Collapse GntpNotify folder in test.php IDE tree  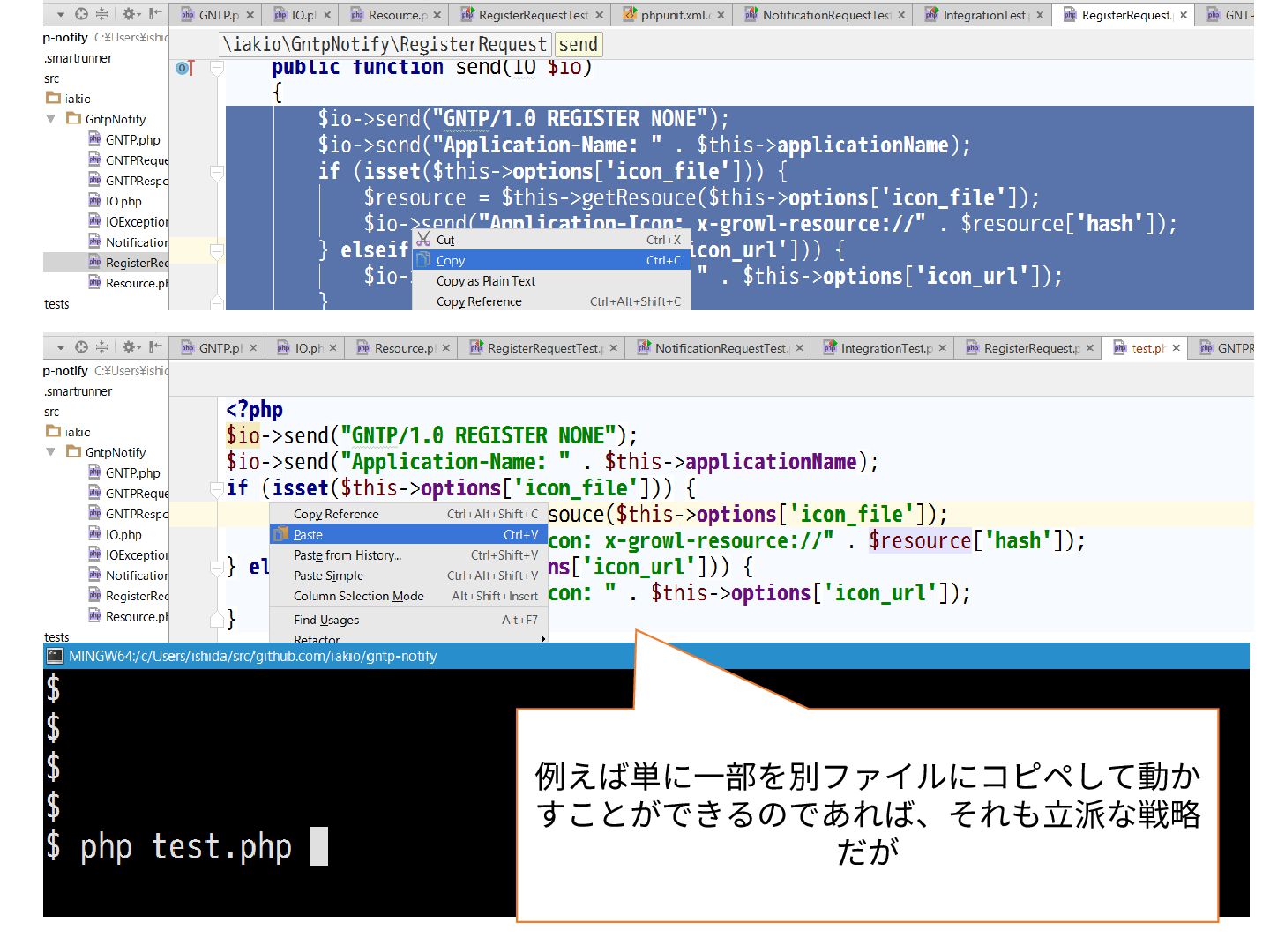[x=50, y=452]
